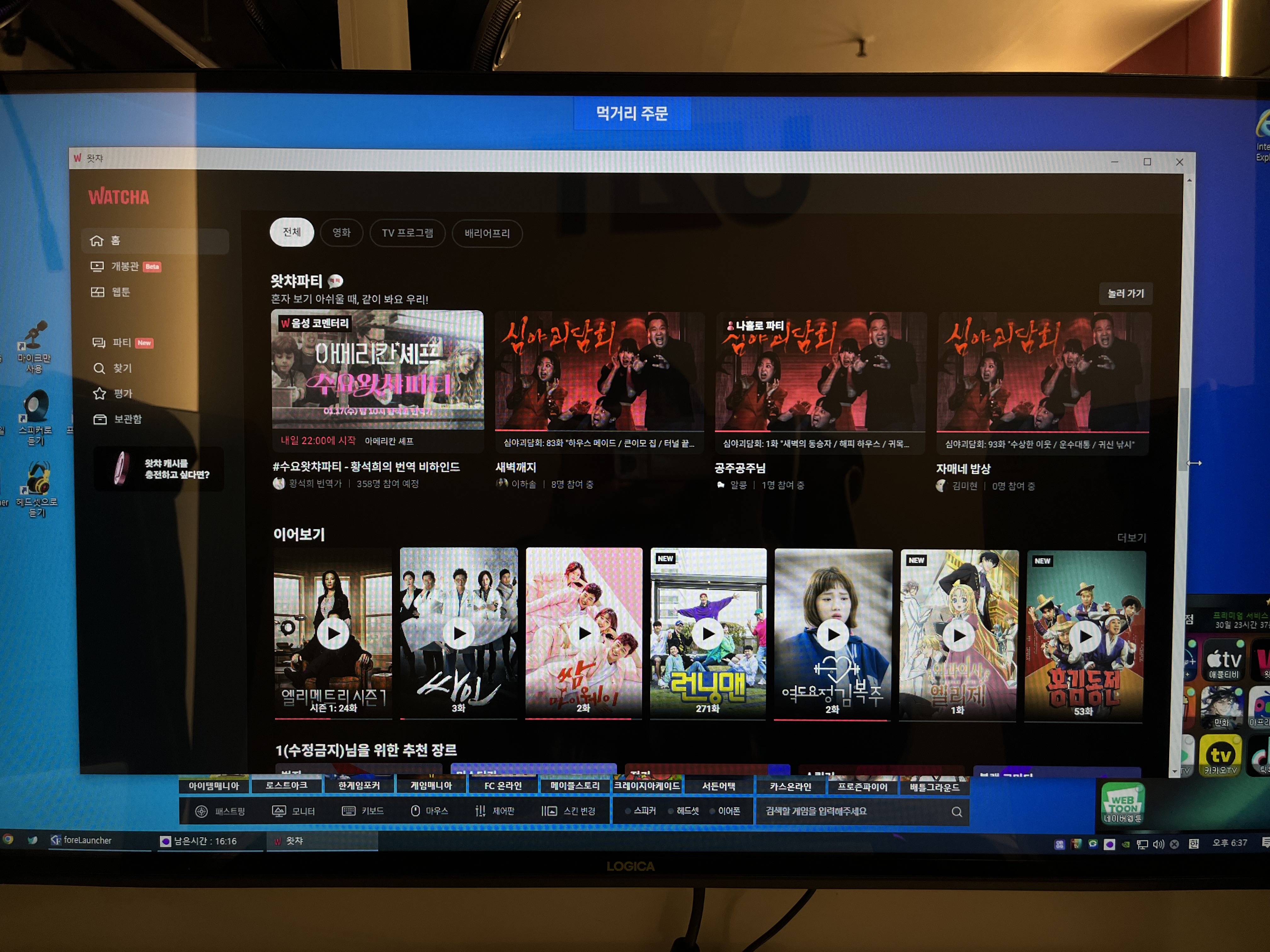Image resolution: width=1270 pixels, height=952 pixels.
Task: Select the TV 프로그램 filter chip
Action: pyautogui.click(x=407, y=233)
